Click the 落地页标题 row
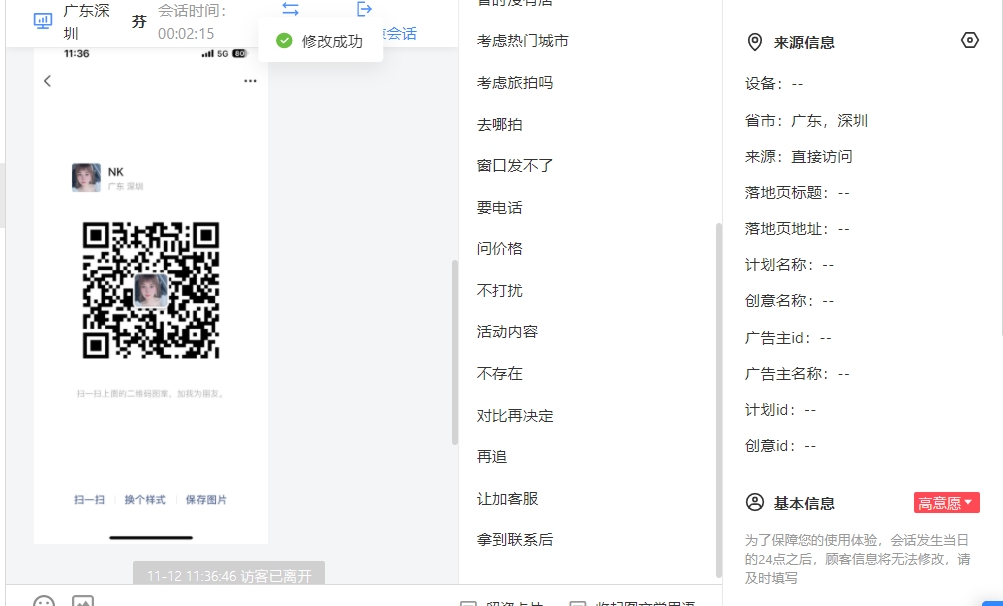This screenshot has width=1003, height=606. tap(797, 193)
